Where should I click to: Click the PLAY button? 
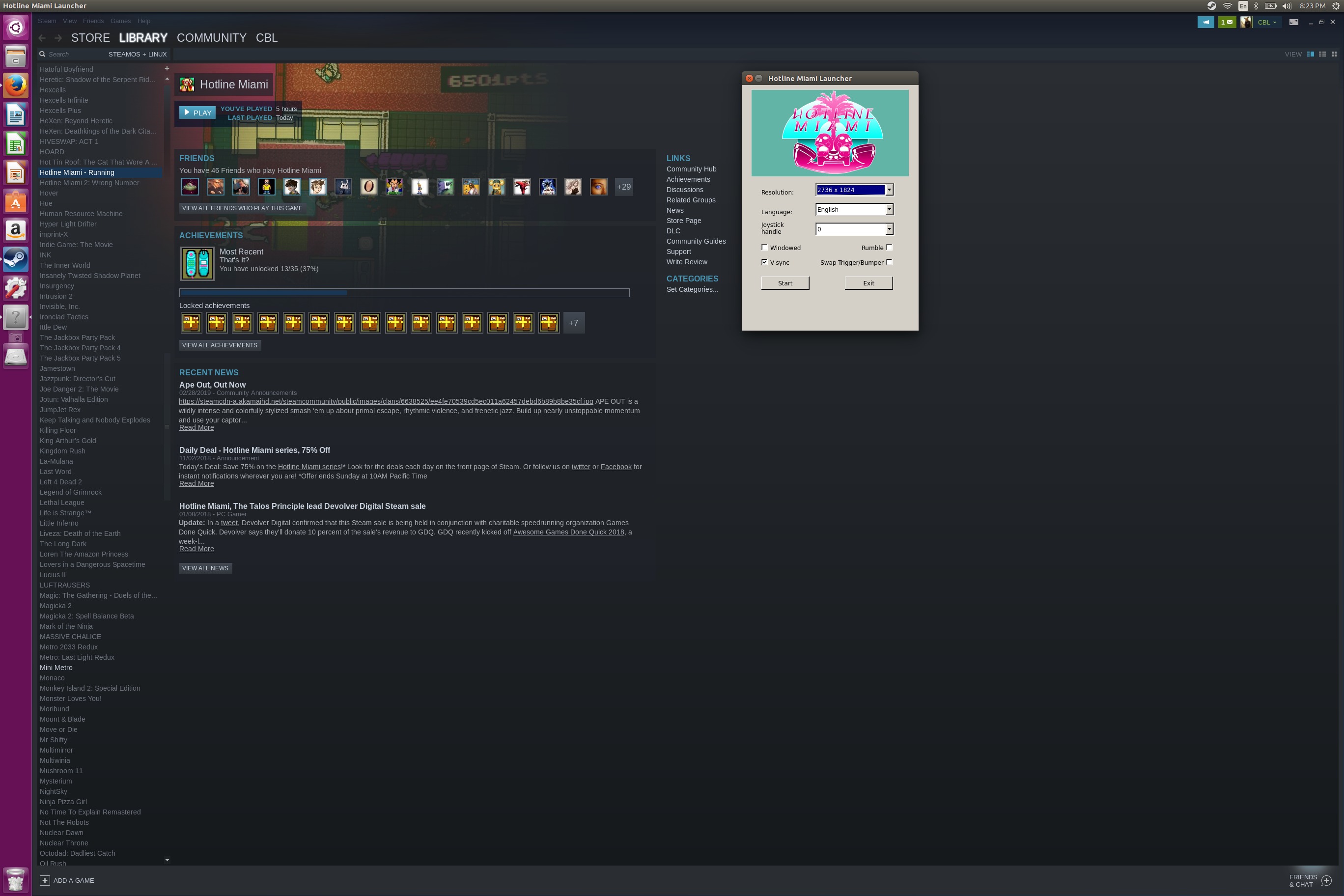pos(197,112)
